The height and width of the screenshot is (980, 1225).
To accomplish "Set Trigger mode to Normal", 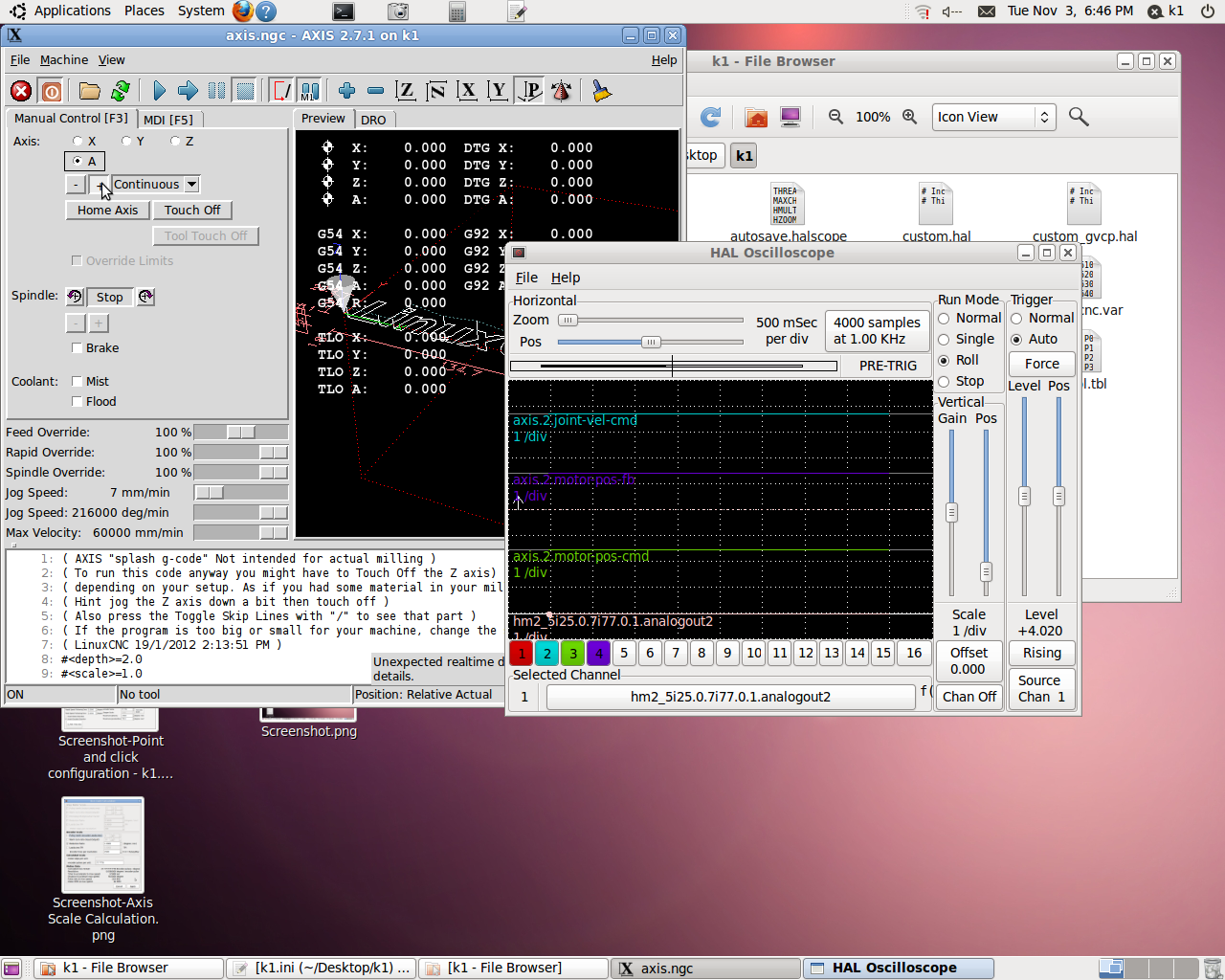I will (1016, 318).
